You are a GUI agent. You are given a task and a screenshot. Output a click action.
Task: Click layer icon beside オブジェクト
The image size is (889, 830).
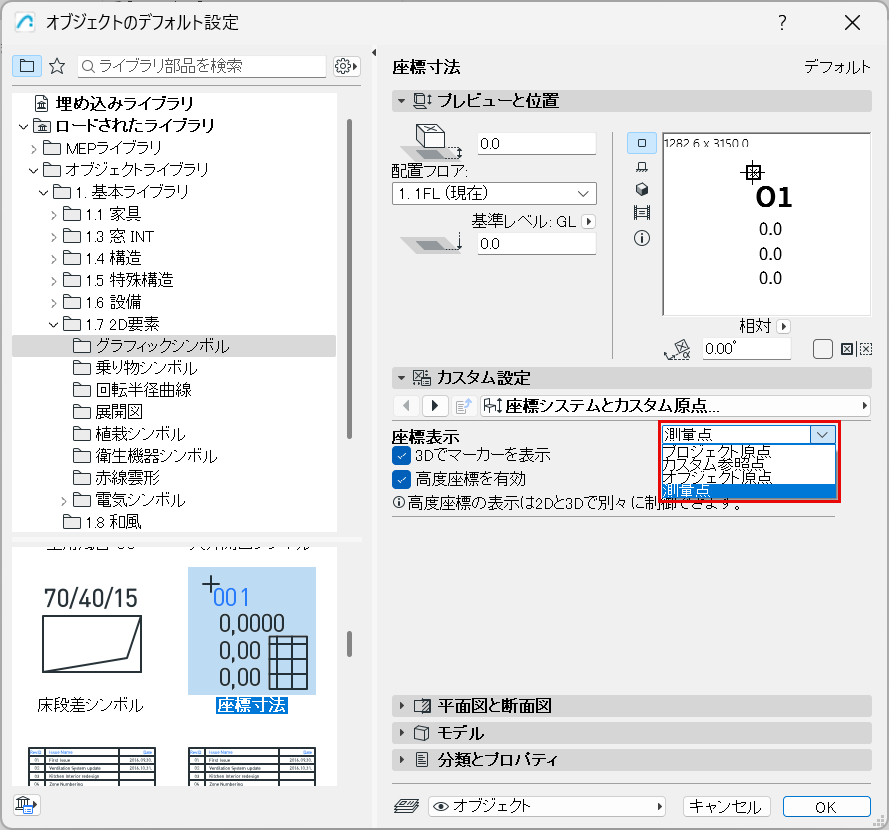pos(407,806)
